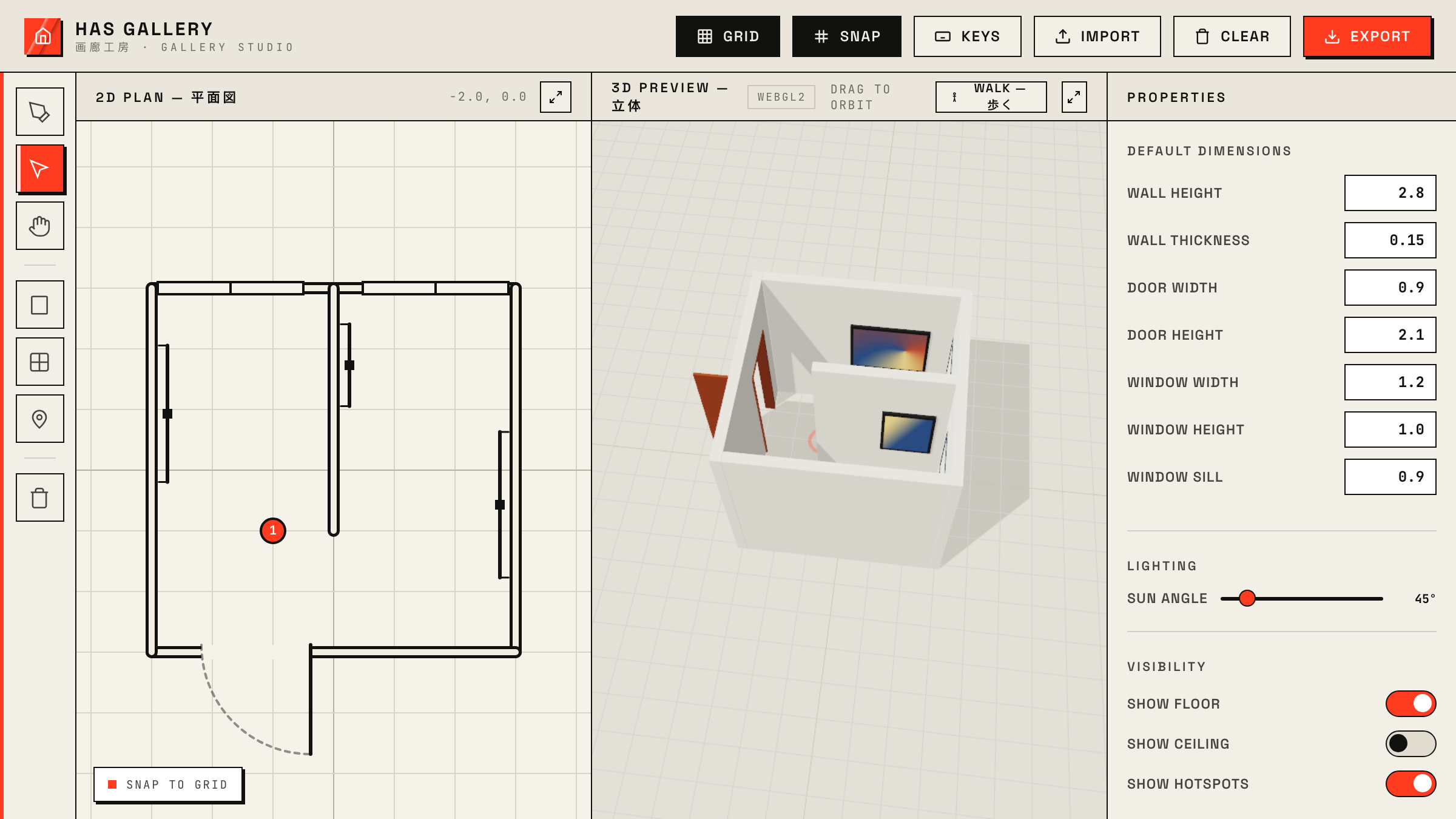This screenshot has width=1456, height=819.
Task: Click the WEBGL2 badge
Action: [x=781, y=97]
